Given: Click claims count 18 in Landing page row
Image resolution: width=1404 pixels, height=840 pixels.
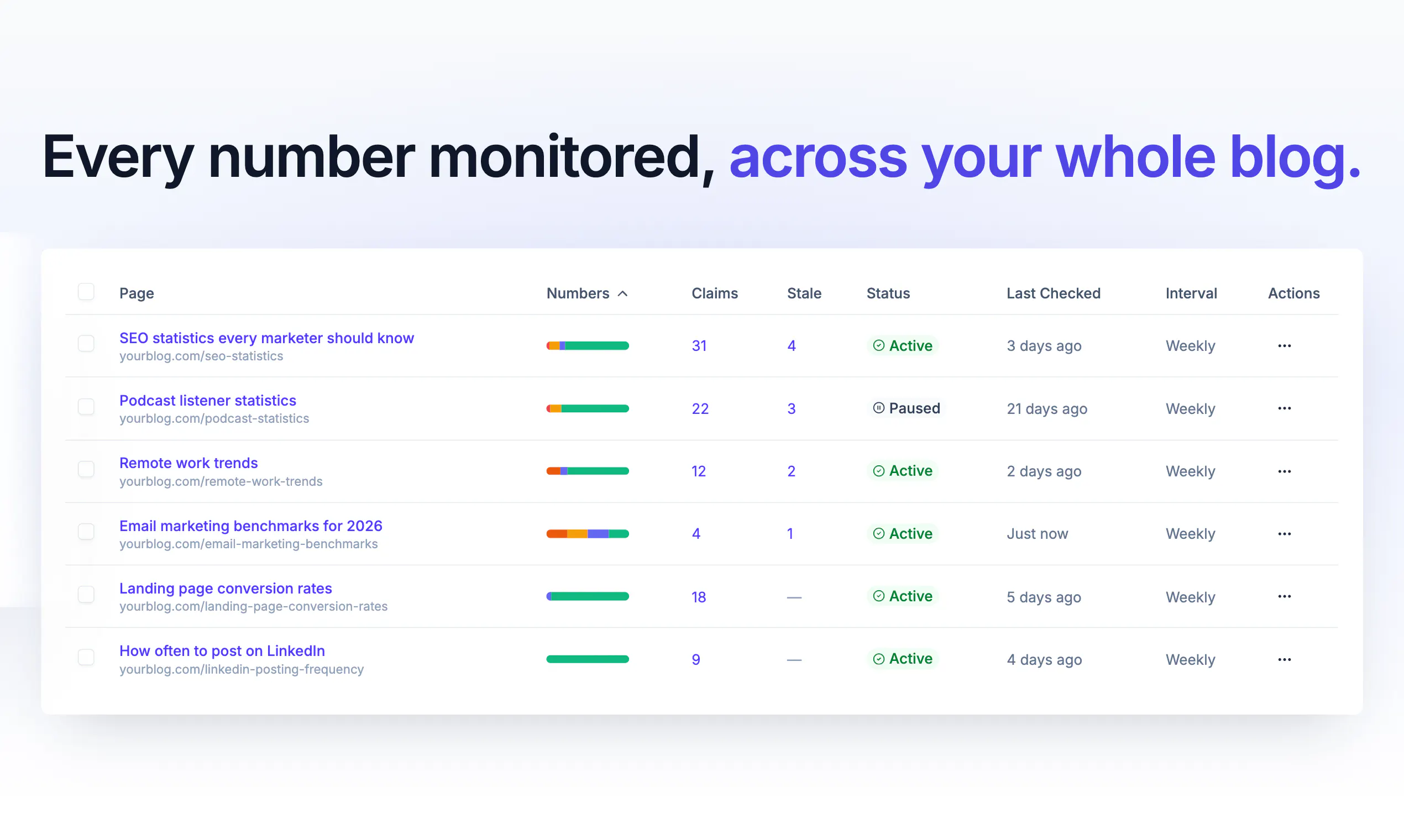Looking at the screenshot, I should pos(699,597).
